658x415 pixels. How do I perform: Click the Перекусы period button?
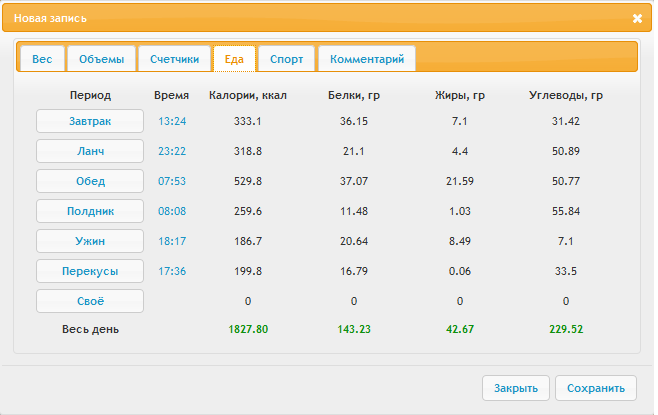click(90, 271)
